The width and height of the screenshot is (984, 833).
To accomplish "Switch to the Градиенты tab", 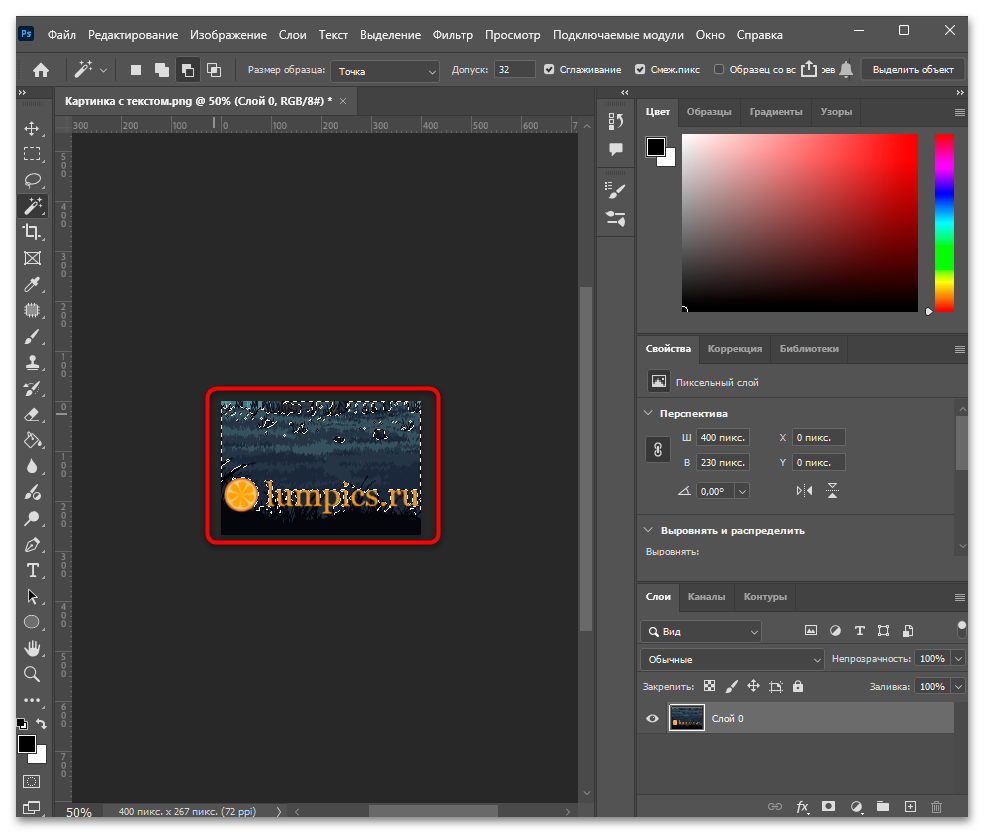I will tap(776, 112).
